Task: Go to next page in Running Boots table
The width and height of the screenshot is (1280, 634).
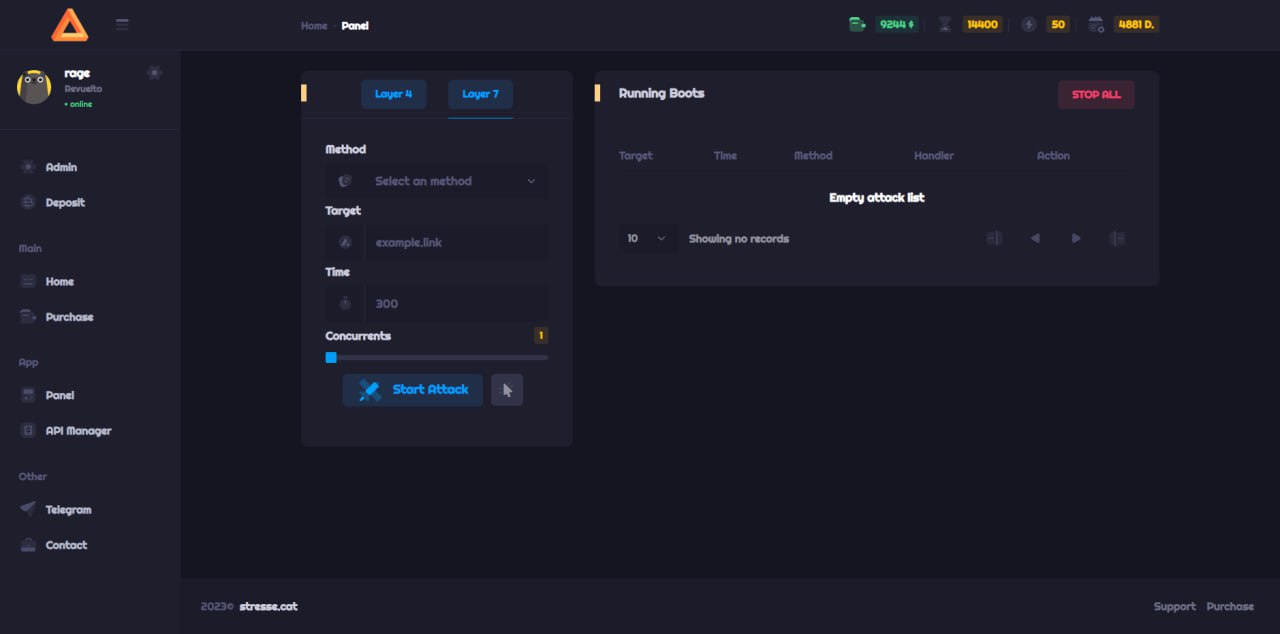Action: point(1076,239)
